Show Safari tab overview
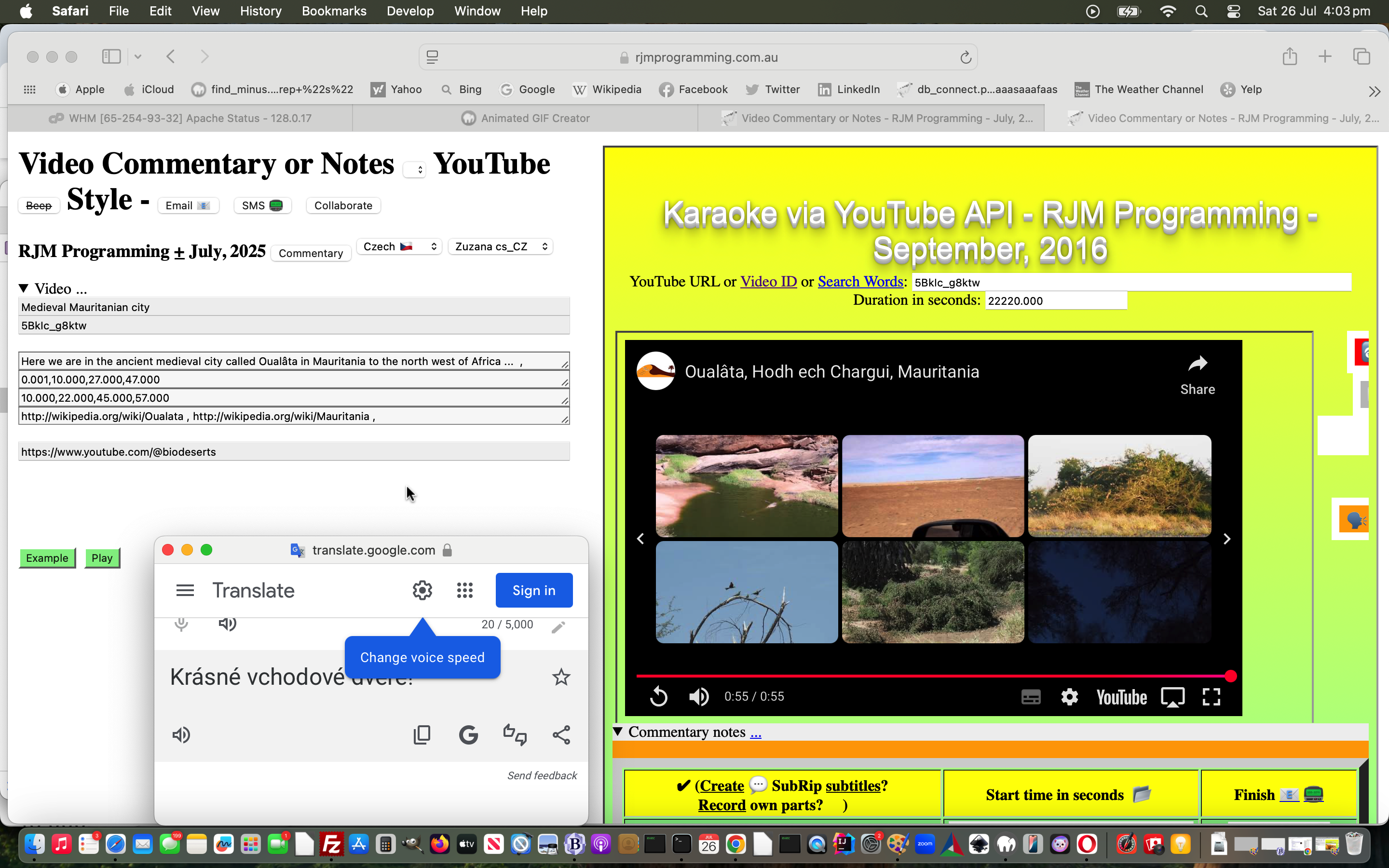Viewport: 1389px width, 868px height. click(1362, 56)
